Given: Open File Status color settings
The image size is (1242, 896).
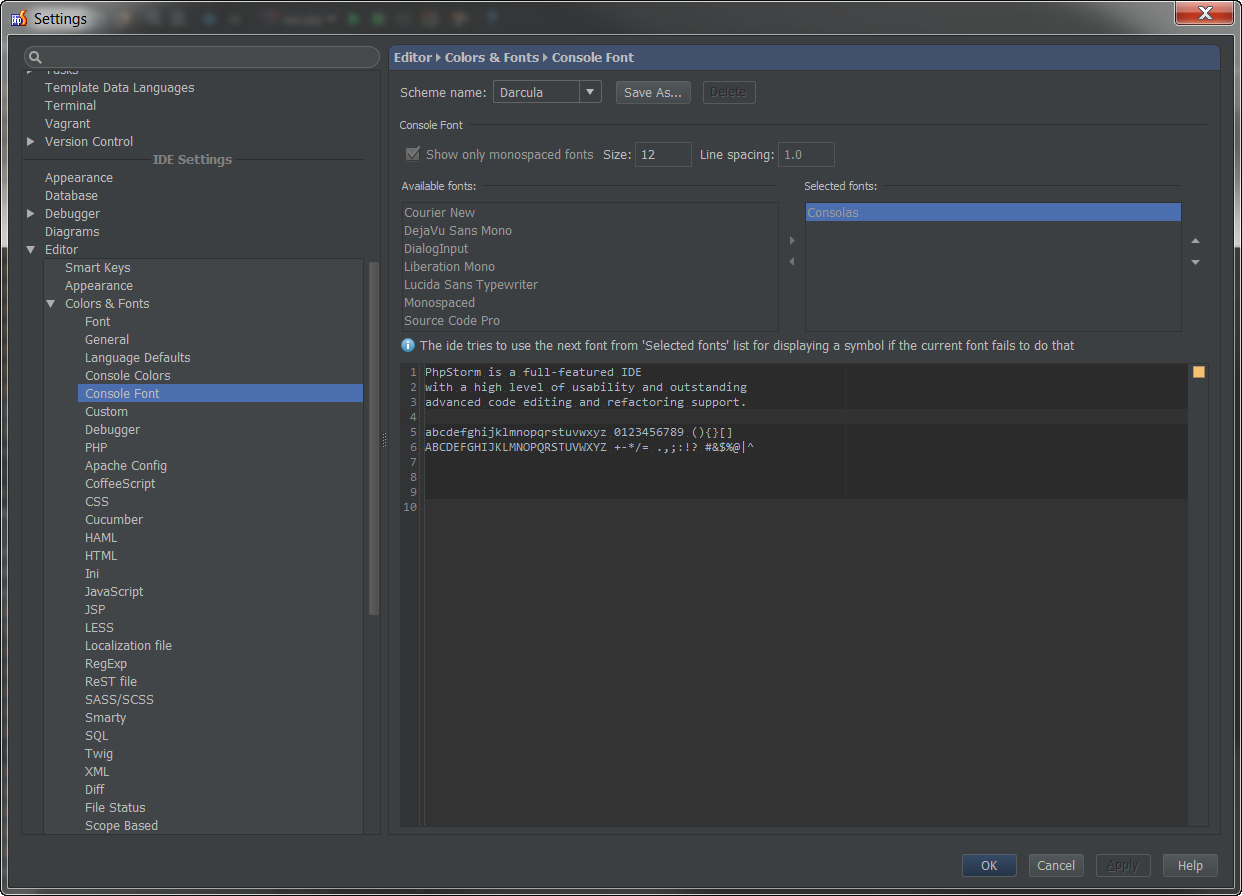Looking at the screenshot, I should [x=115, y=808].
